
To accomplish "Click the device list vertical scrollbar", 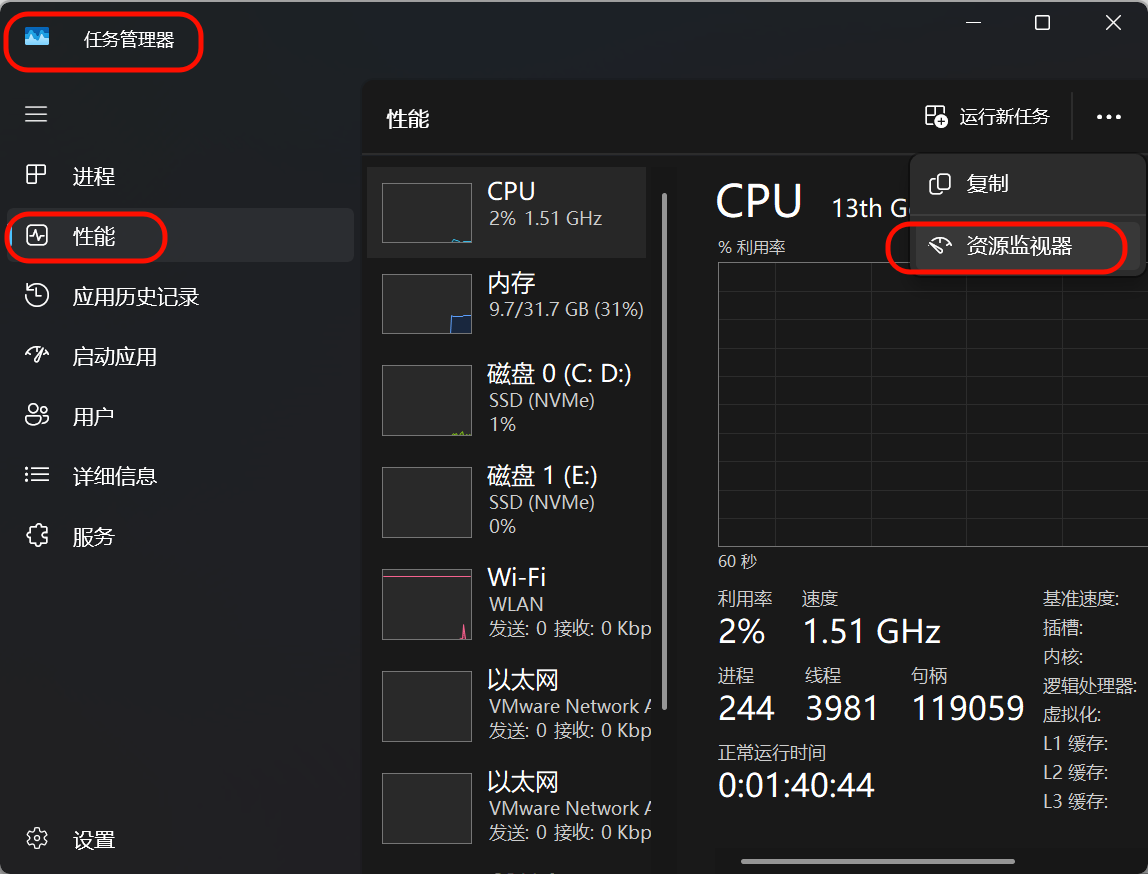I will click(x=664, y=450).
